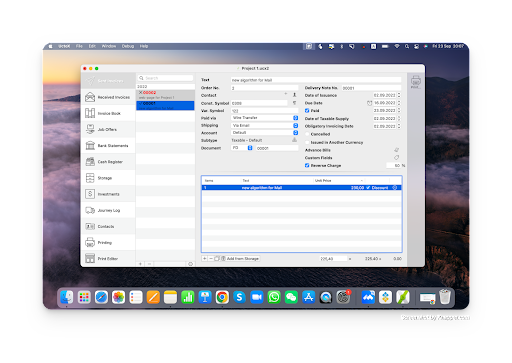This screenshot has height=363, width=512.
Task: Click the contact person icon
Action: 294,95
